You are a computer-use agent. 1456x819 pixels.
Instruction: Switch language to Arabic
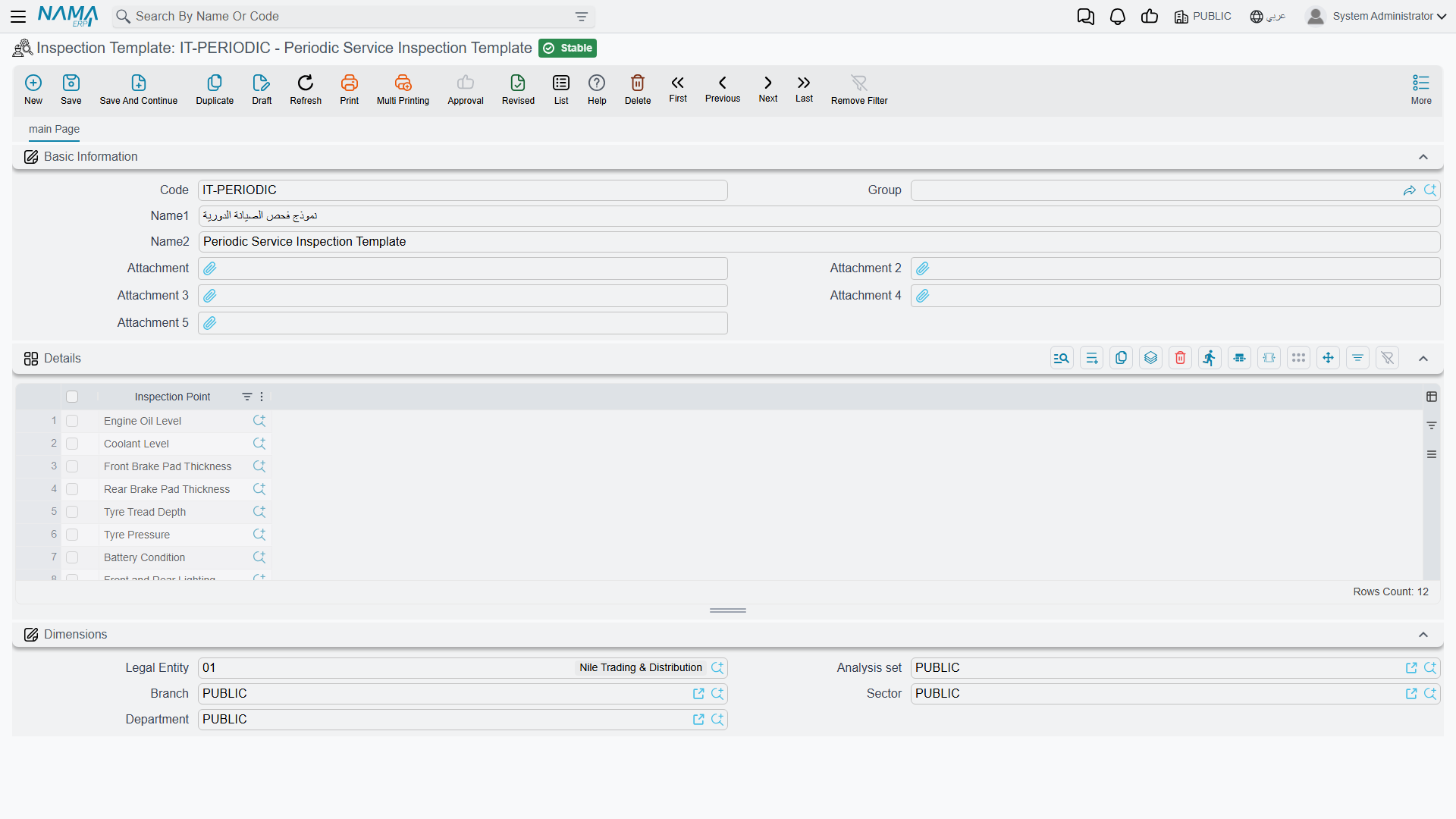[x=1268, y=17]
